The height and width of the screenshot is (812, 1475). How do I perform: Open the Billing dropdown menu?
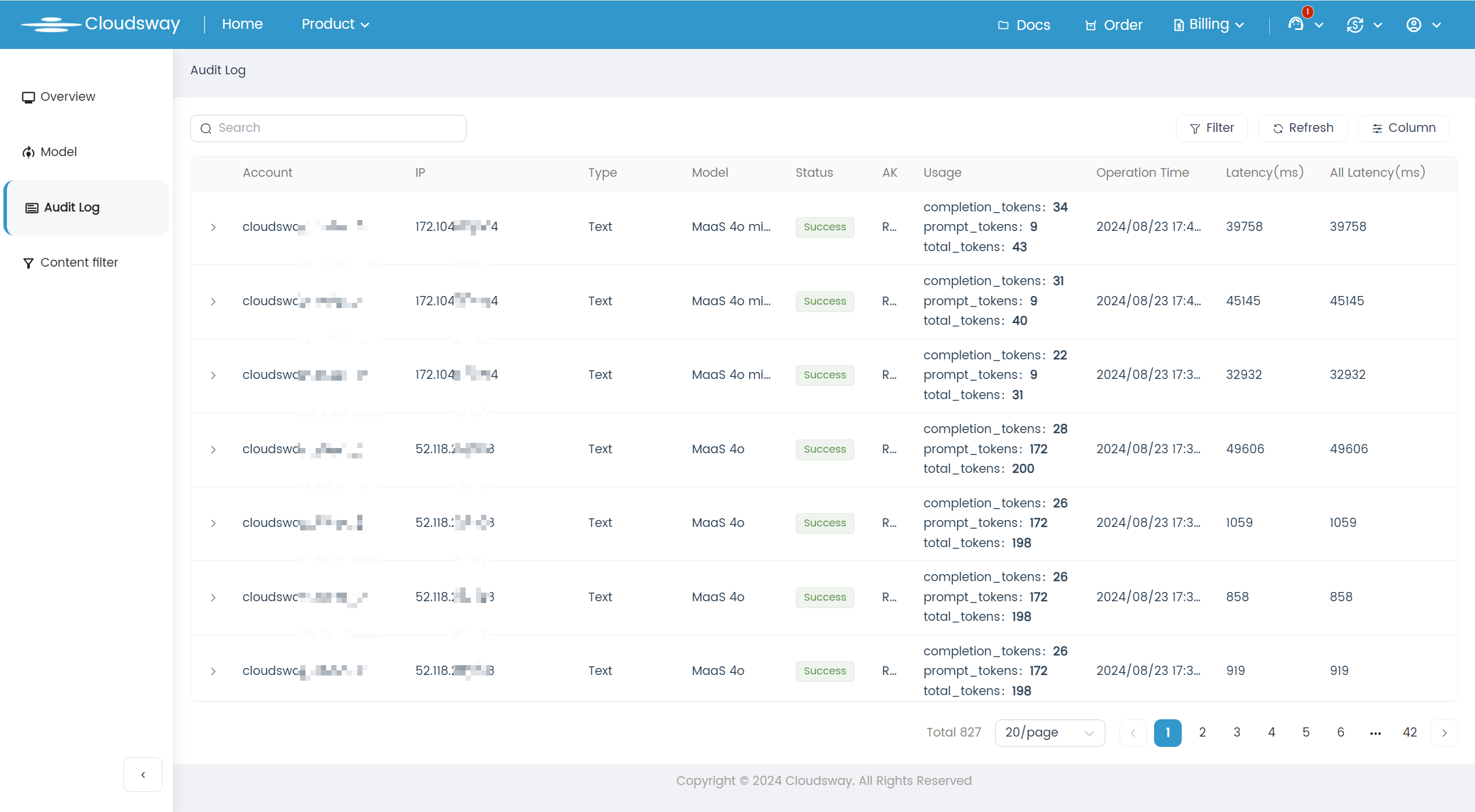(1209, 24)
